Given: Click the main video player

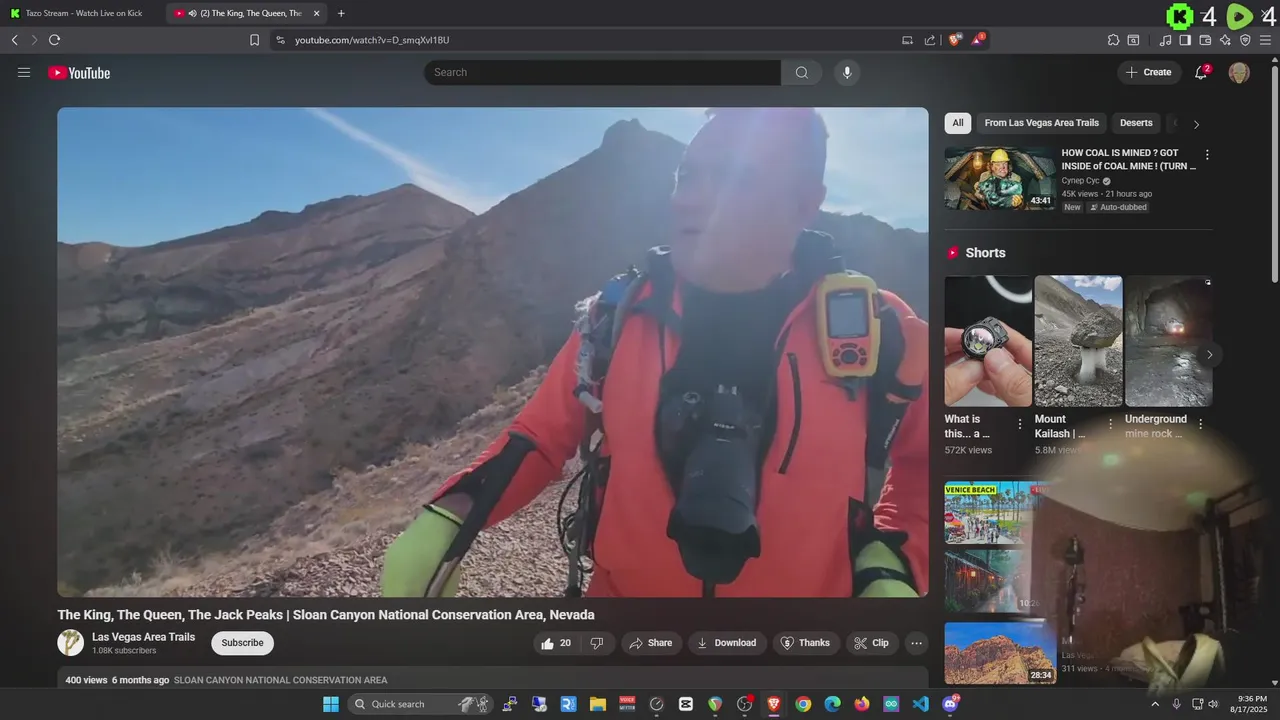Looking at the screenshot, I should click(493, 352).
